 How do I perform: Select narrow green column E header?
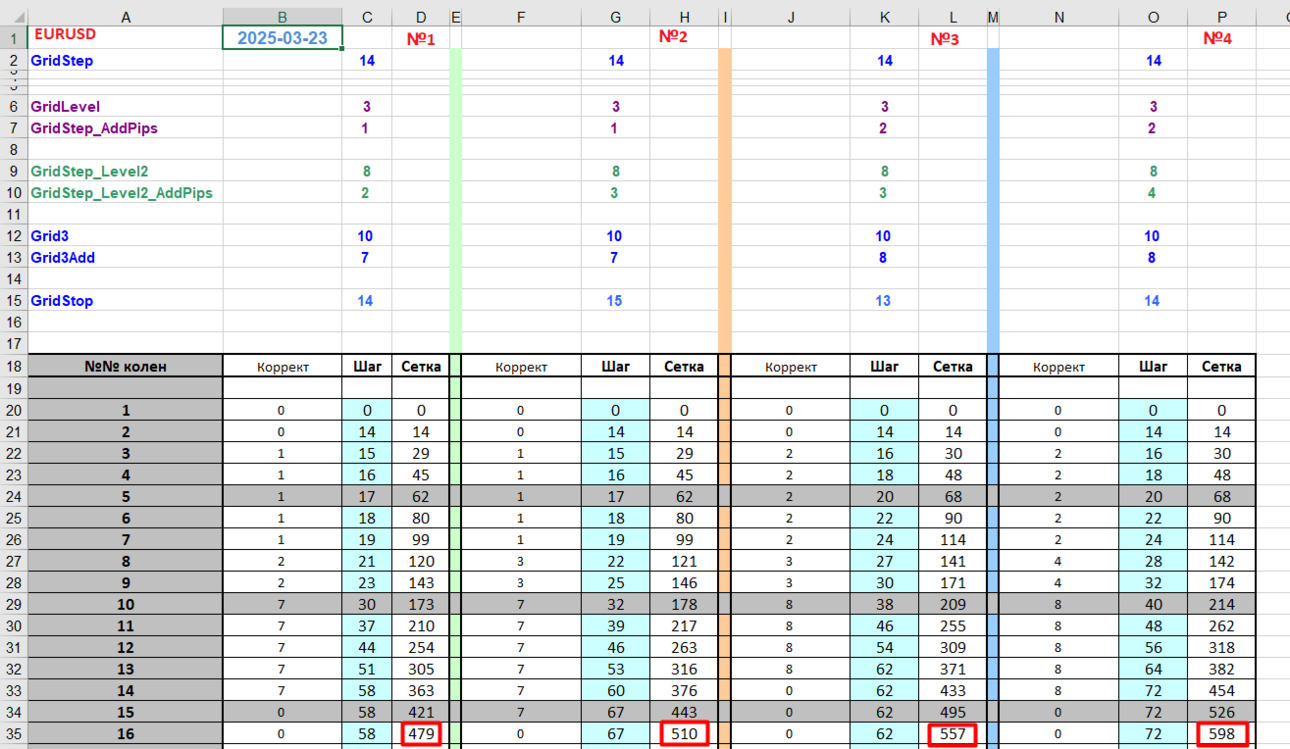[x=456, y=17]
